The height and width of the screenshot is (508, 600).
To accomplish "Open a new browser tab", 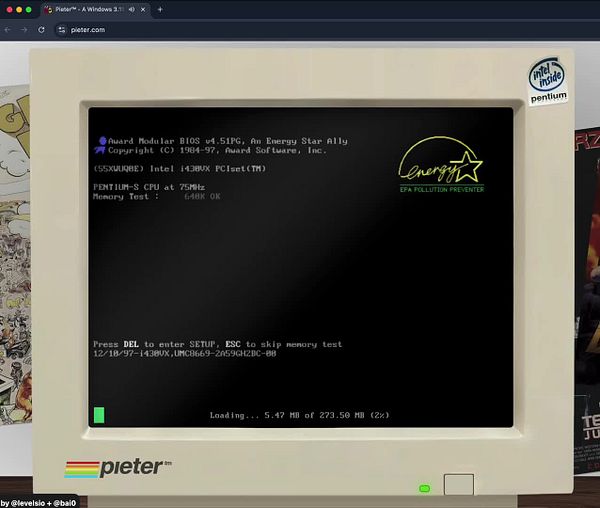I will (x=160, y=9).
